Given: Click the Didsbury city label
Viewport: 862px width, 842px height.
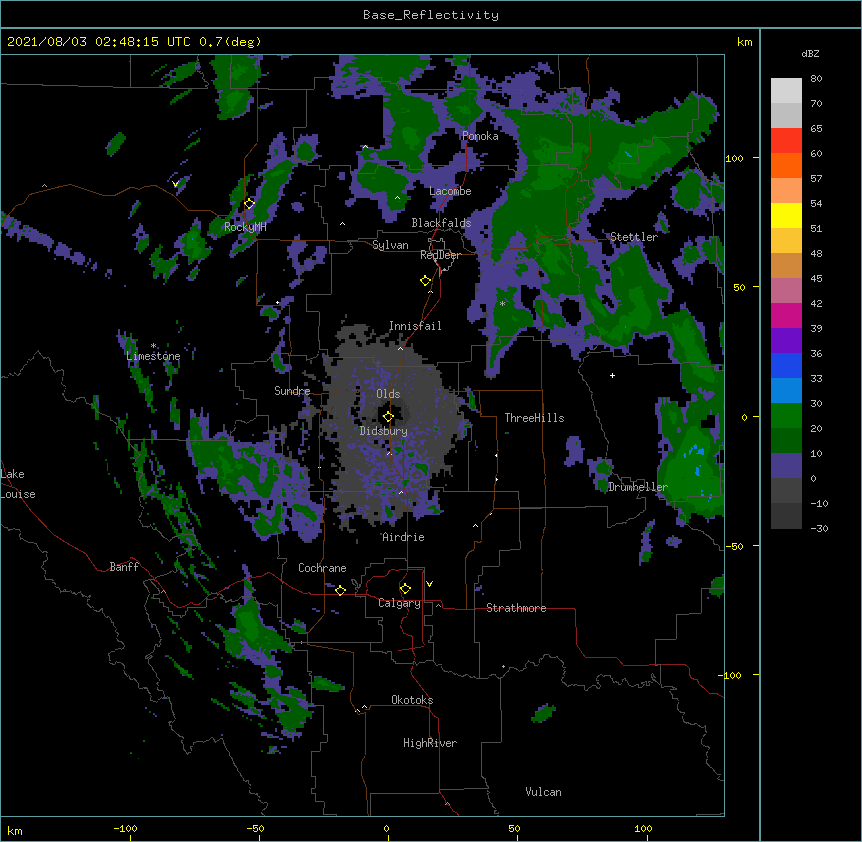Looking at the screenshot, I should pyautogui.click(x=384, y=431).
